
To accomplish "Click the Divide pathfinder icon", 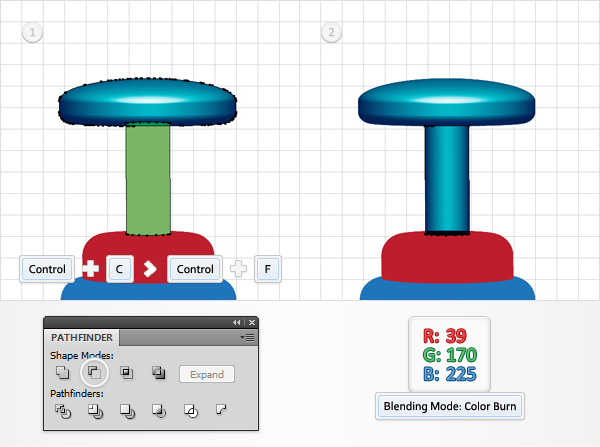I will click(x=63, y=411).
